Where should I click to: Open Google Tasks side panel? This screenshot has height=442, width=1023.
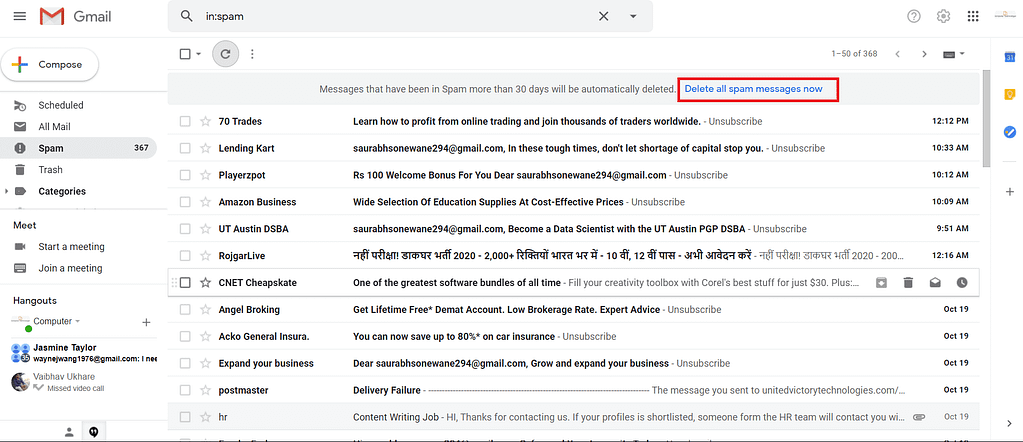[1009, 132]
